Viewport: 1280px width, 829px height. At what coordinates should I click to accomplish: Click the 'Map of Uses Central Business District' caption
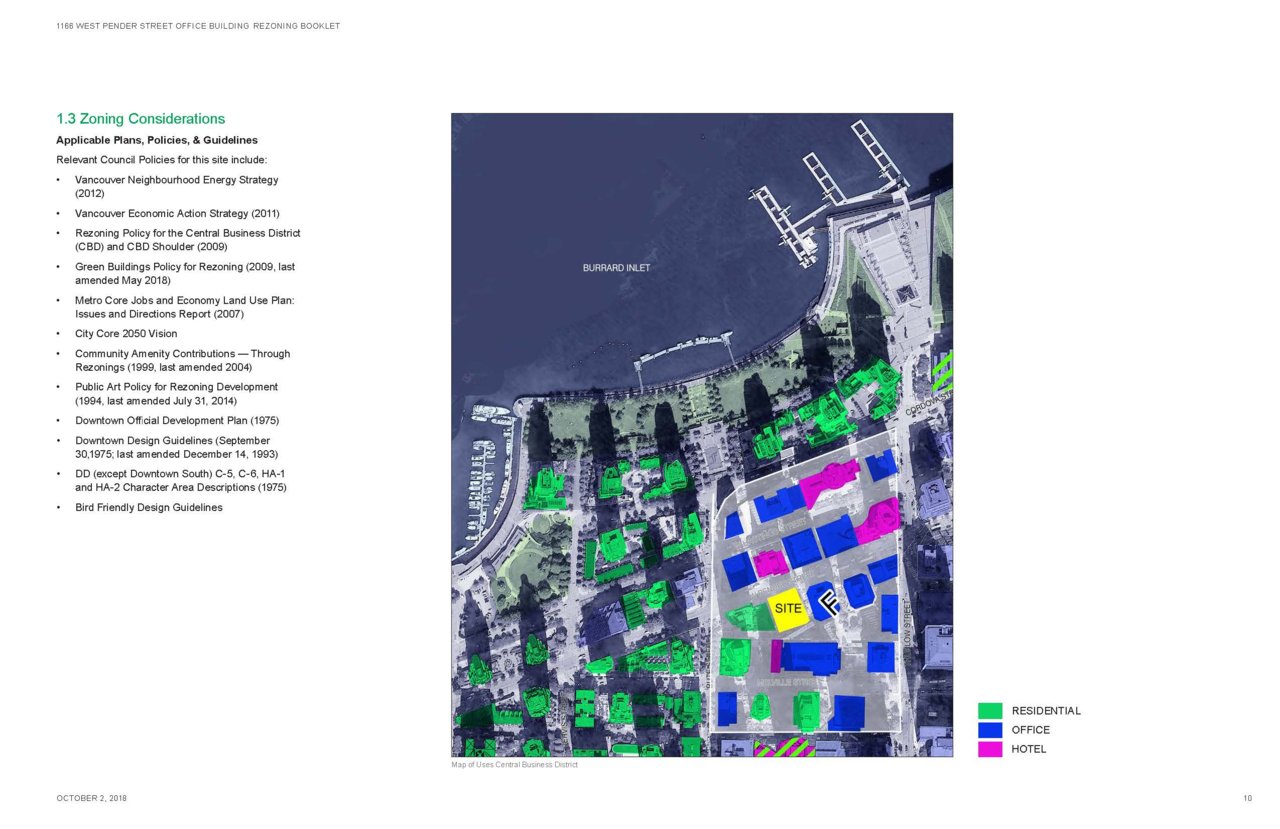[x=514, y=765]
